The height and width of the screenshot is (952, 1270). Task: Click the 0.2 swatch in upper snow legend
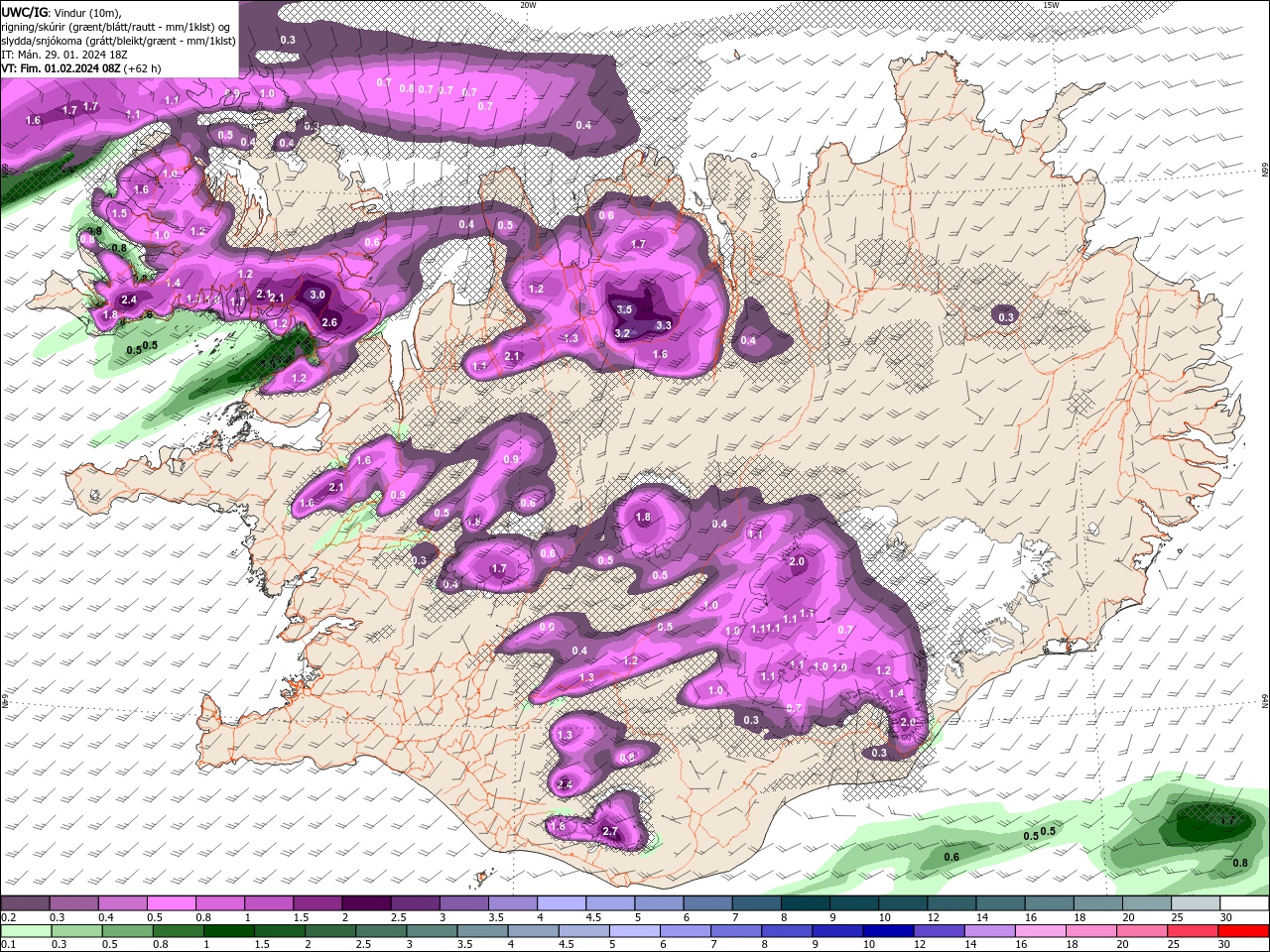[25, 903]
